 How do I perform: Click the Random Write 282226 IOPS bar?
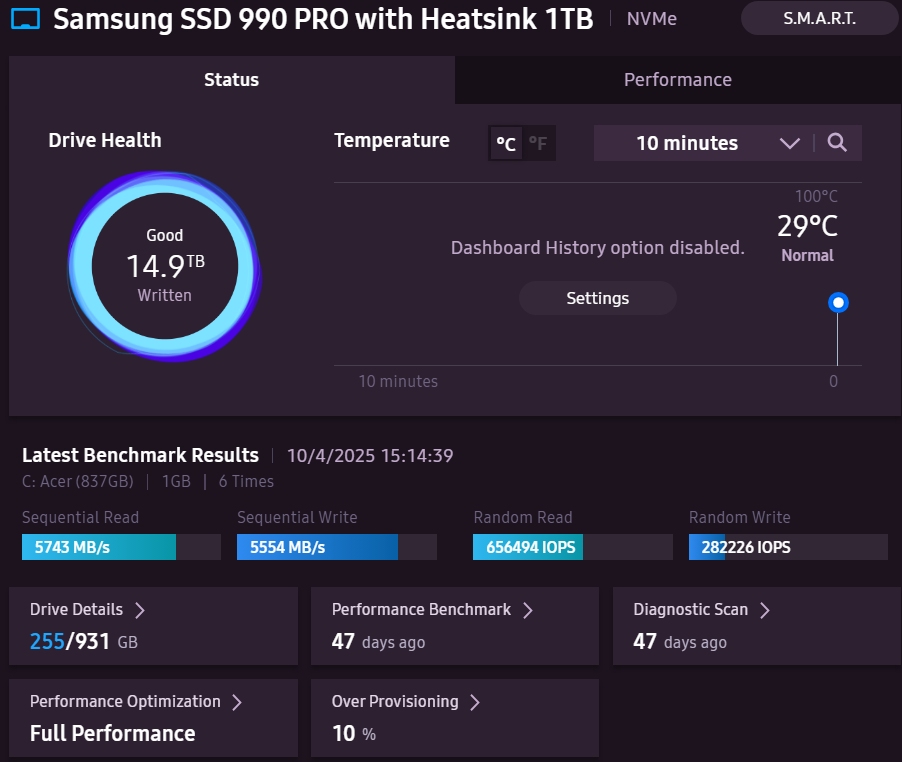point(788,547)
